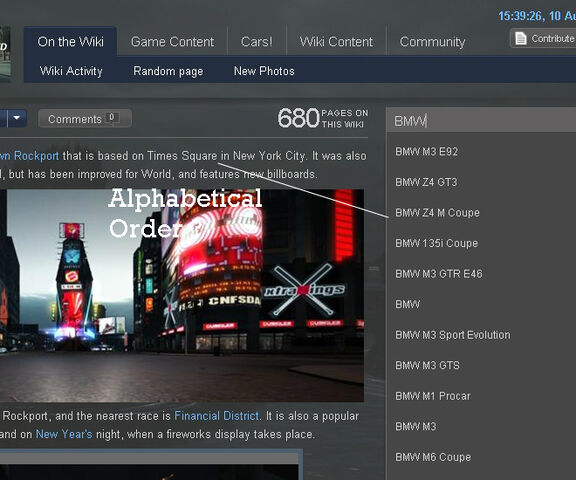Switch to the Game Content tab

(172, 41)
